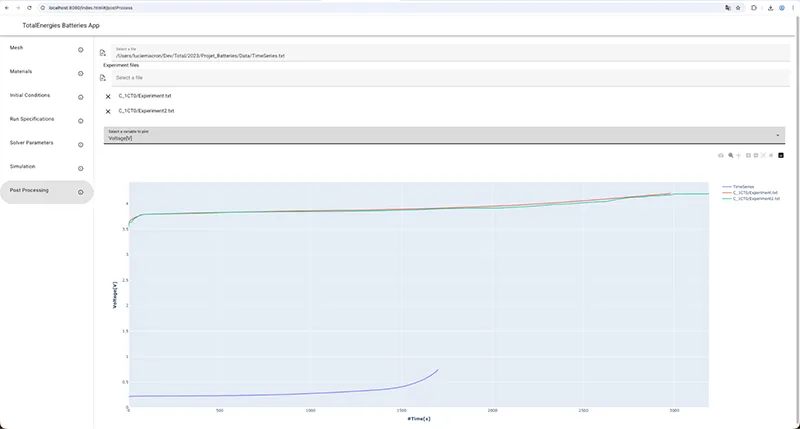
Task: Click the TotalEnergies Batteries App title
Action: click(x=61, y=25)
